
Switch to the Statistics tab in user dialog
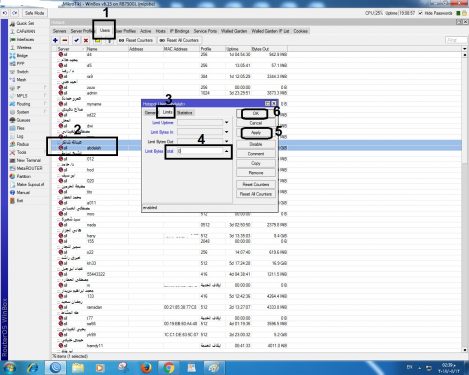[x=185, y=113]
